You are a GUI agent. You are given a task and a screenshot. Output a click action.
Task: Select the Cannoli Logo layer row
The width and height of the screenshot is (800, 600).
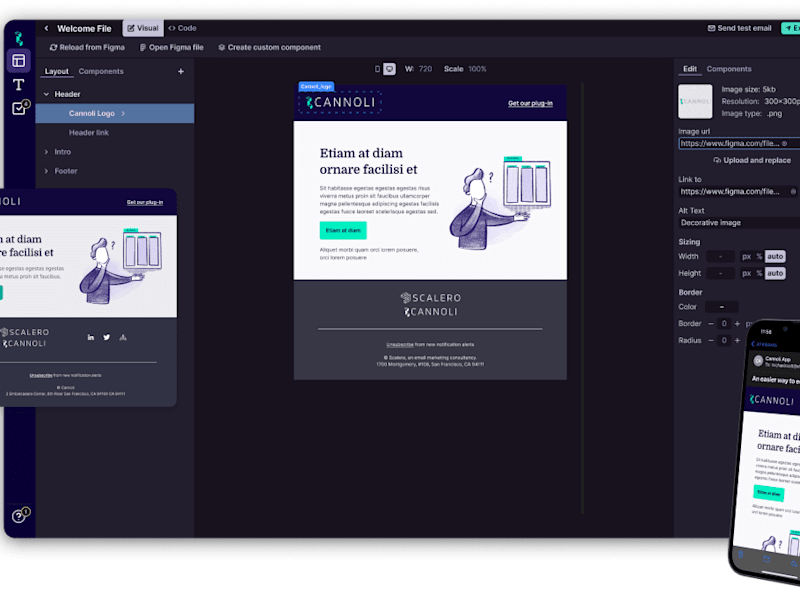(115, 113)
